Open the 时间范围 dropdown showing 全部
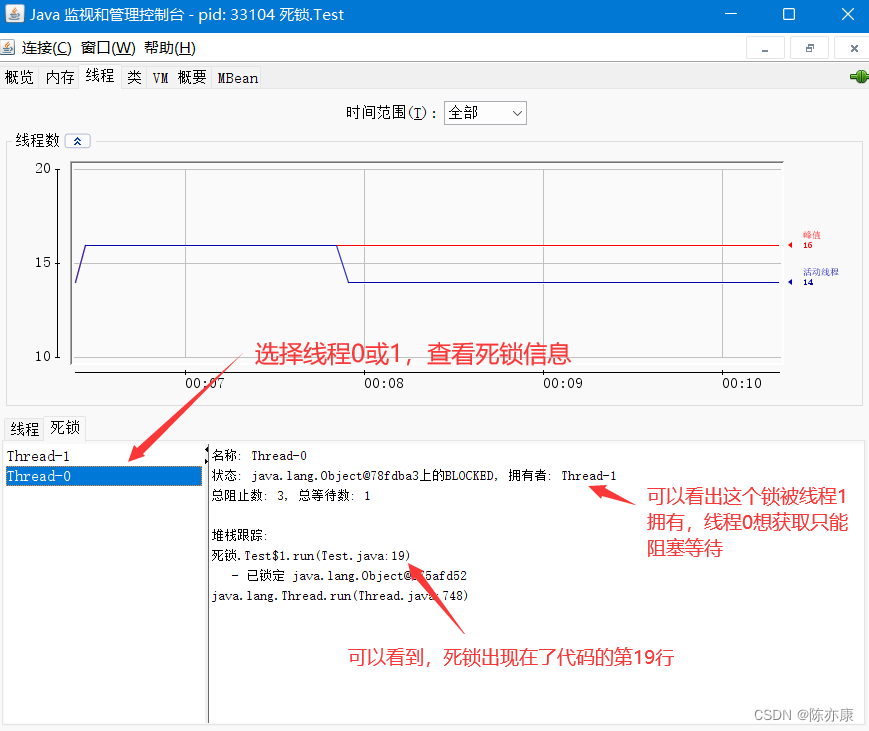869x731 pixels. 485,113
